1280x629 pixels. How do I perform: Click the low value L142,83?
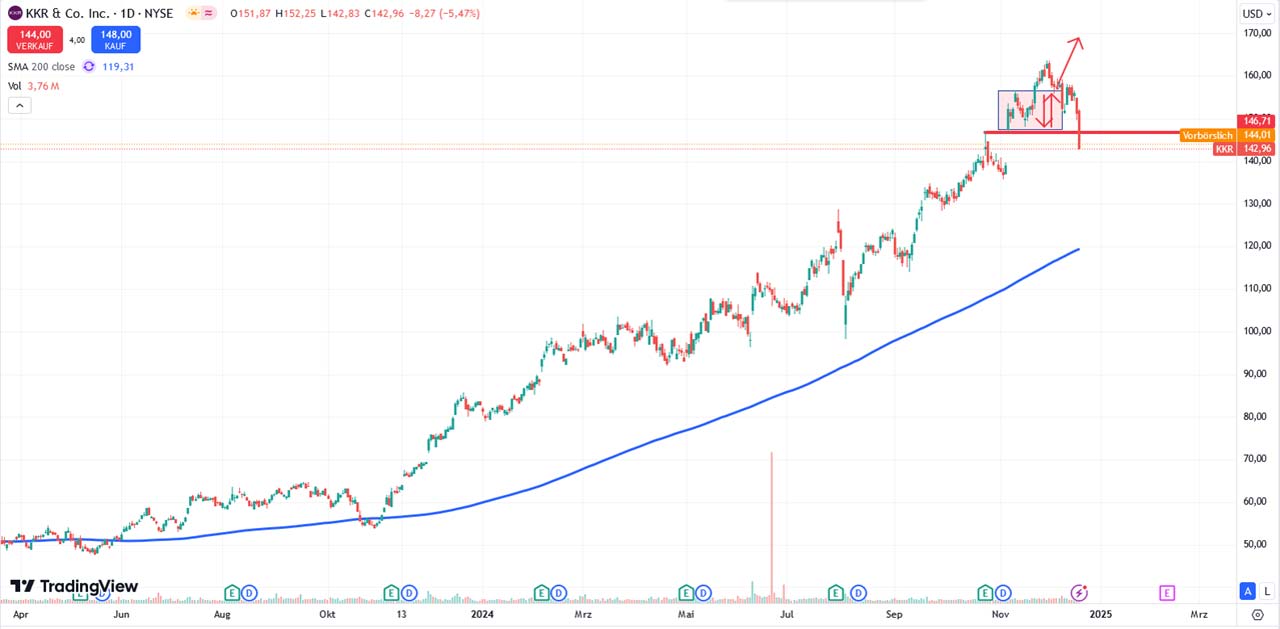click(338, 13)
